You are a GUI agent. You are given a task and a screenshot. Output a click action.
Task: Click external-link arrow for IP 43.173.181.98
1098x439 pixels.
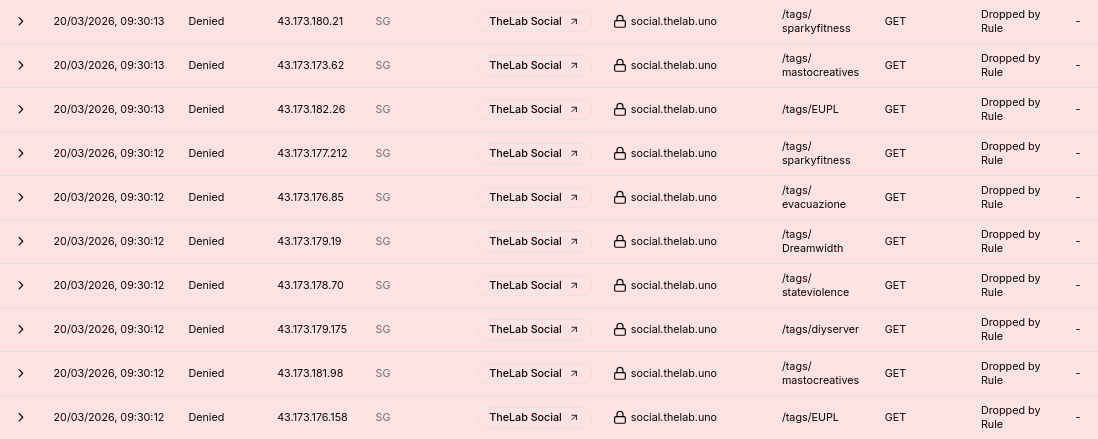click(x=574, y=373)
